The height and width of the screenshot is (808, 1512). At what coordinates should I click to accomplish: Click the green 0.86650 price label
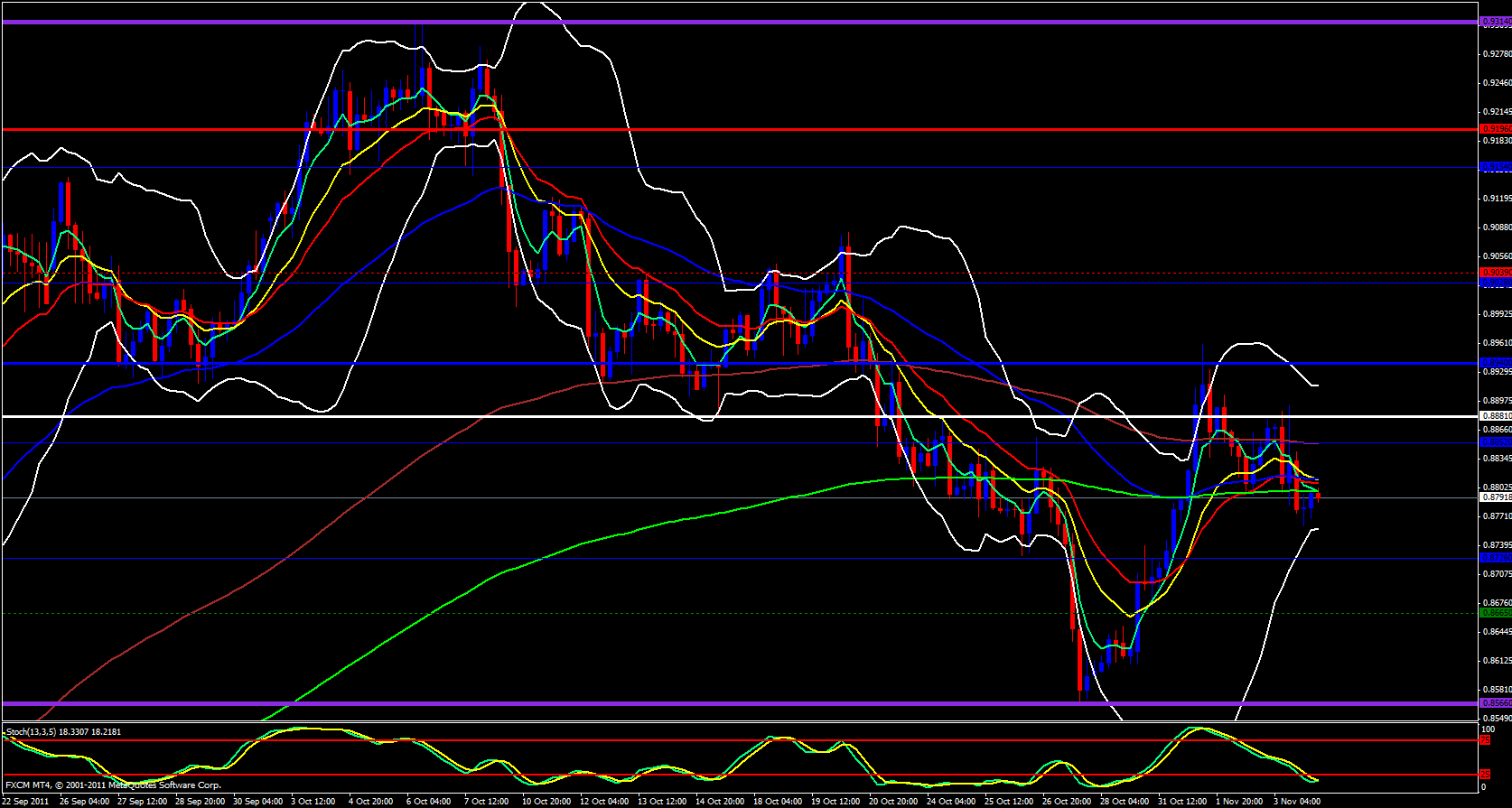(x=1495, y=613)
